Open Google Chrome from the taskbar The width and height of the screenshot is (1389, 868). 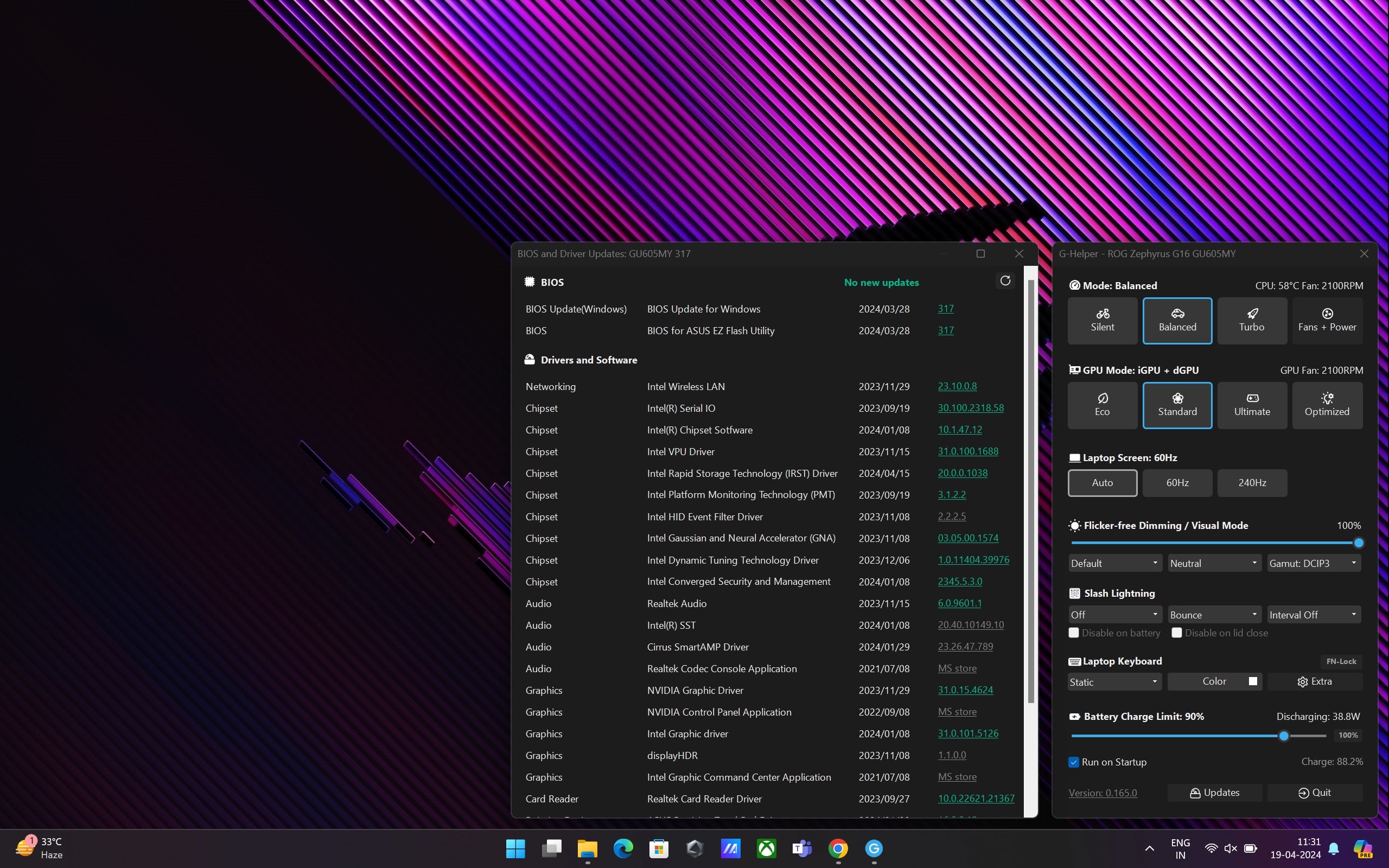point(838,848)
